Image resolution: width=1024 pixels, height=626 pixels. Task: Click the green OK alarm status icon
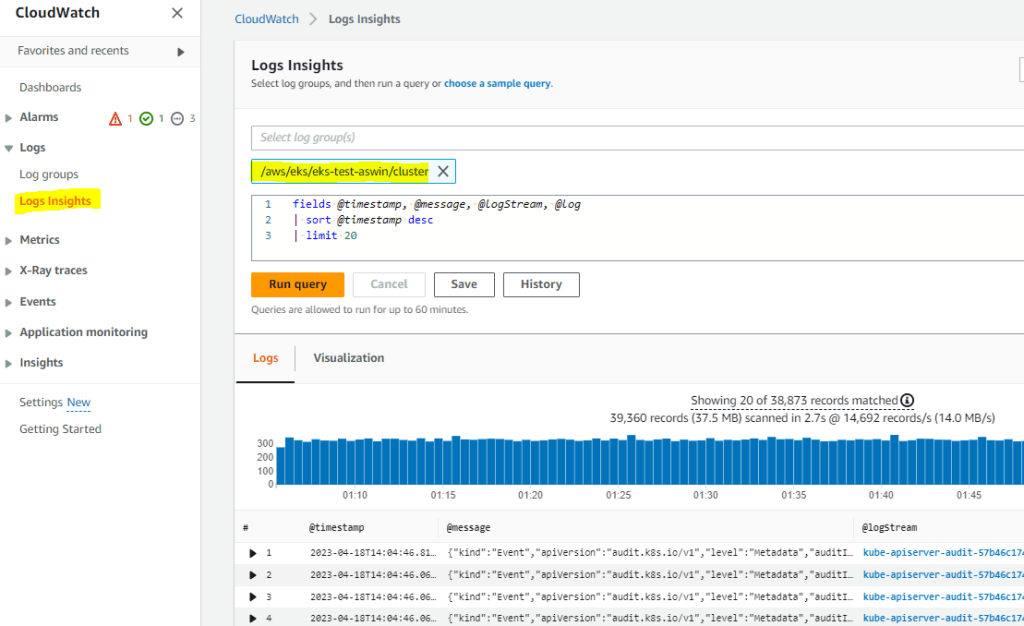[146, 118]
